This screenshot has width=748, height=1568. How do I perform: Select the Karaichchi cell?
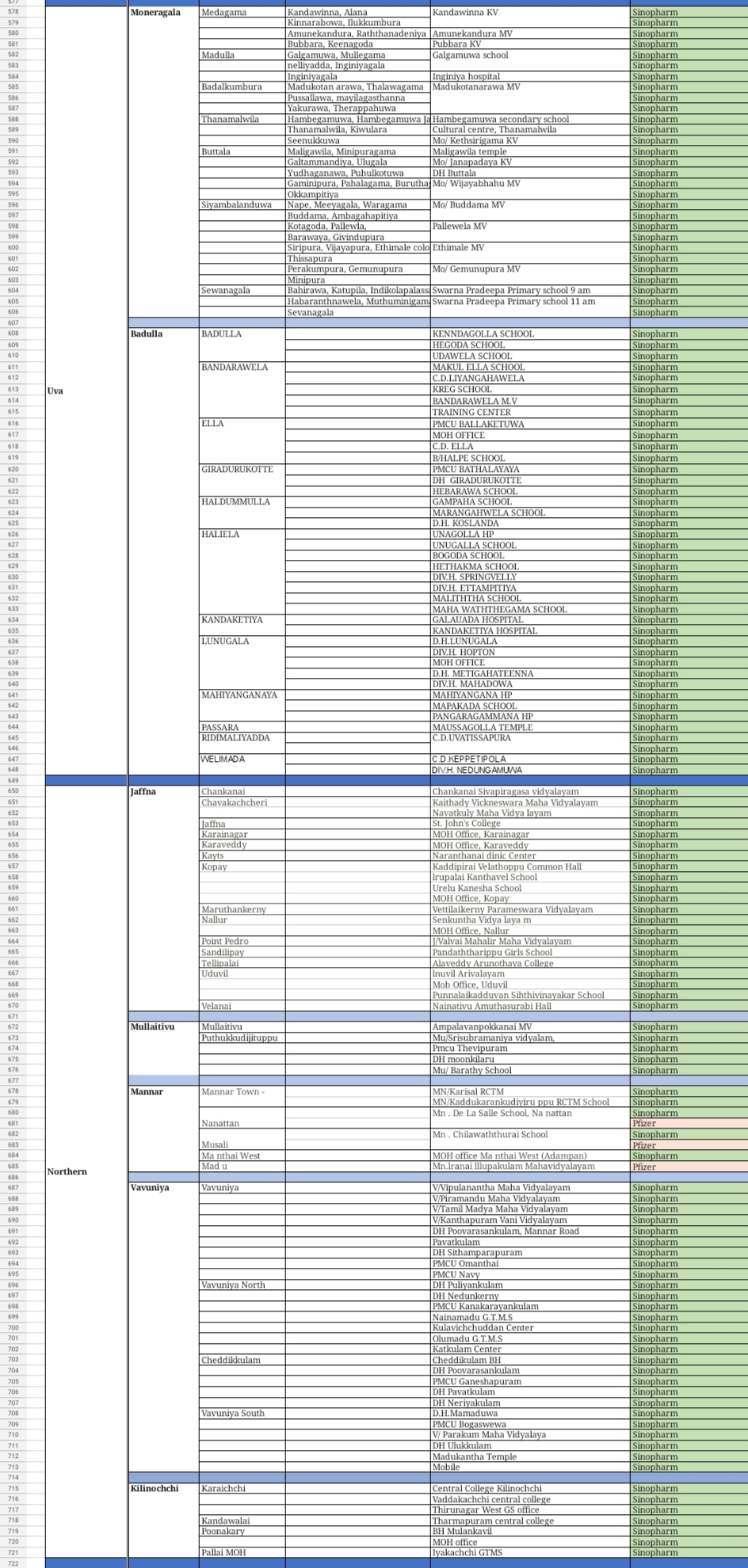click(x=242, y=1489)
